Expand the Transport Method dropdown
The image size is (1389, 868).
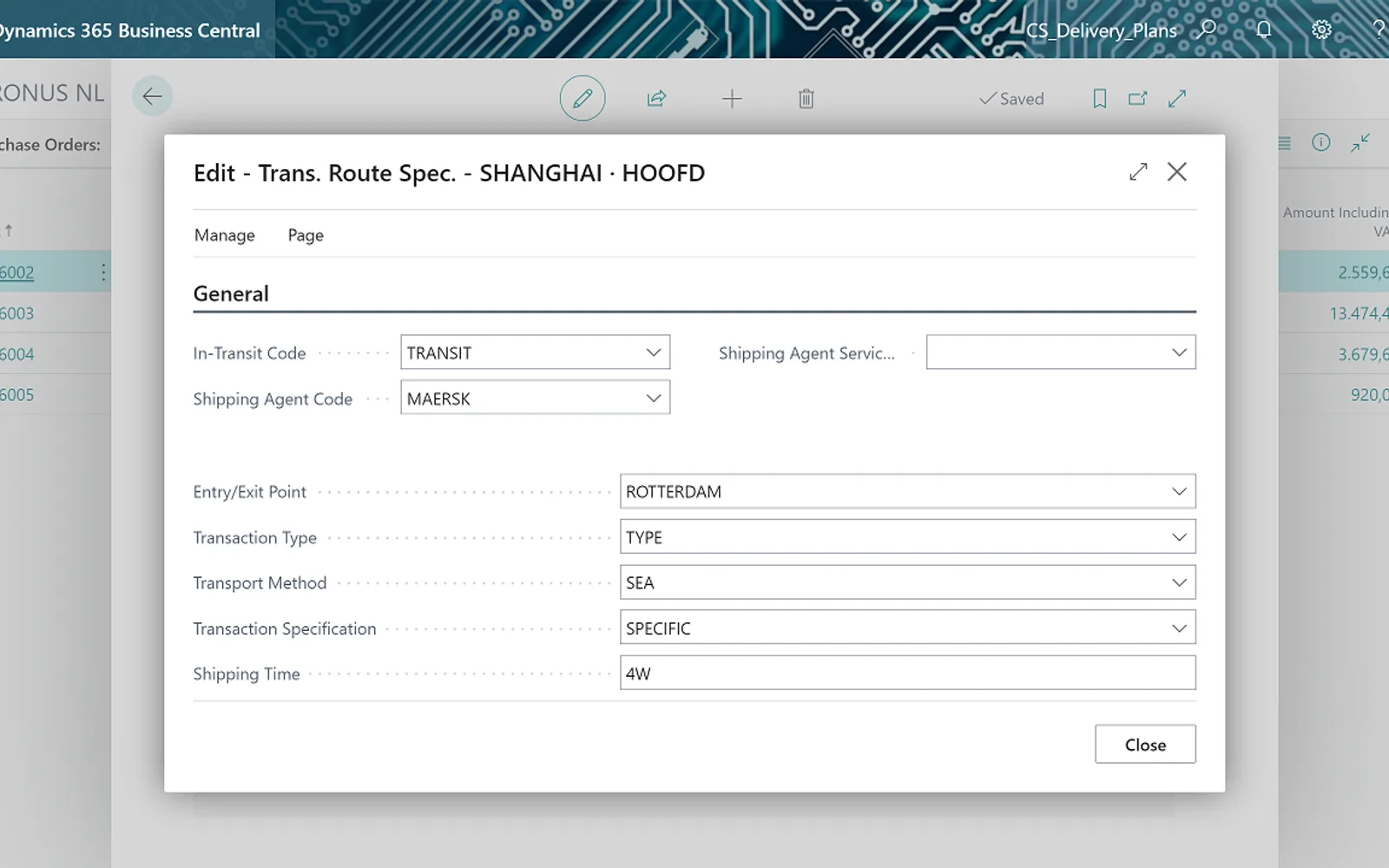click(x=1179, y=582)
